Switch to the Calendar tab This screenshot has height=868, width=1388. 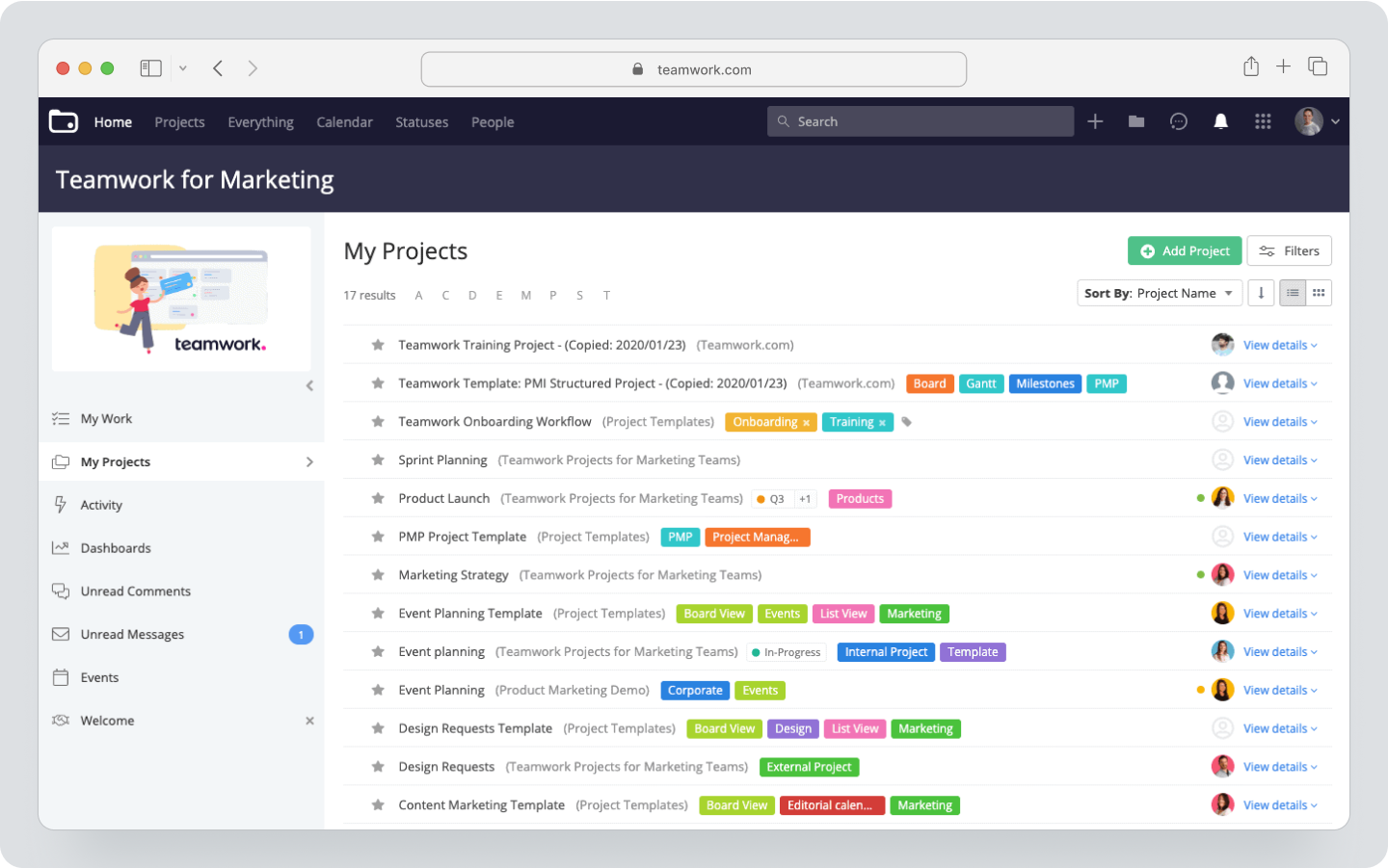(344, 121)
